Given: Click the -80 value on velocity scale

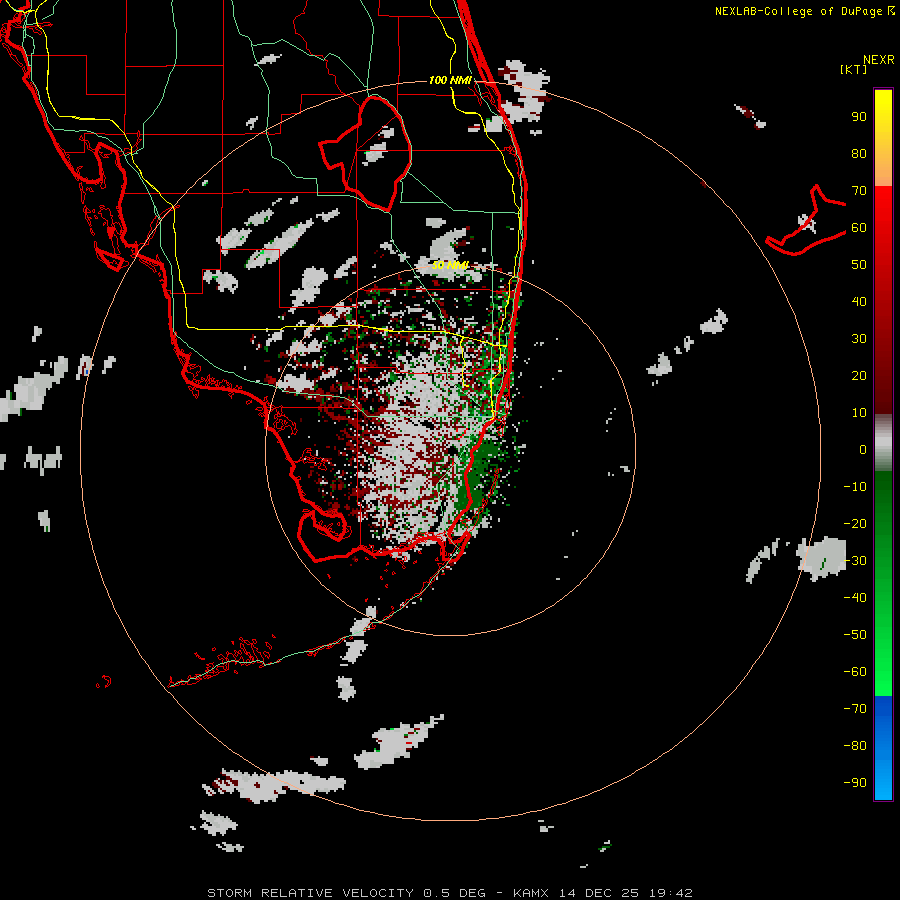Looking at the screenshot, I should tap(855, 746).
